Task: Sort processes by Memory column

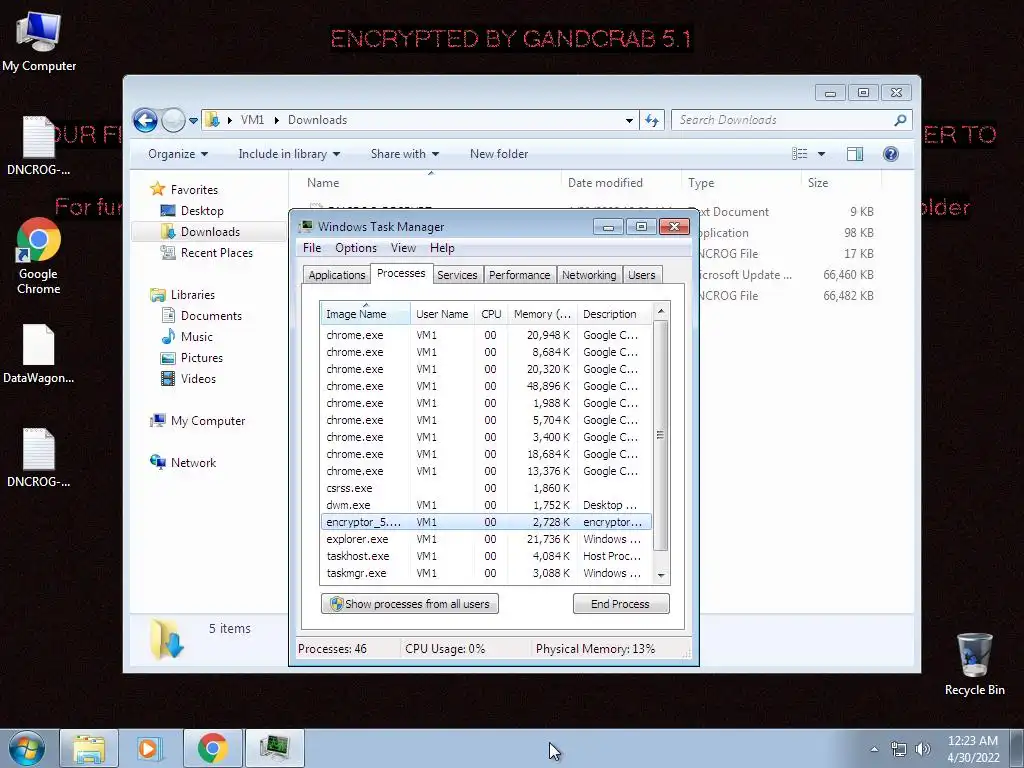Action: pos(542,314)
